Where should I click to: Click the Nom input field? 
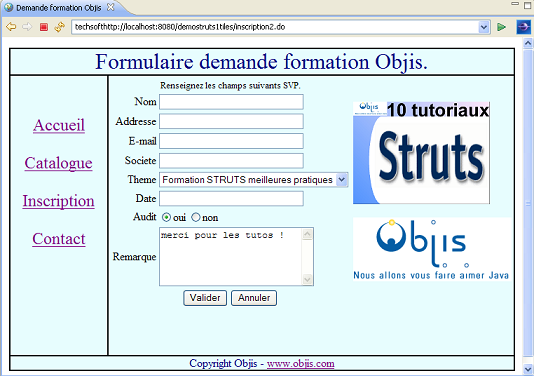(231, 102)
